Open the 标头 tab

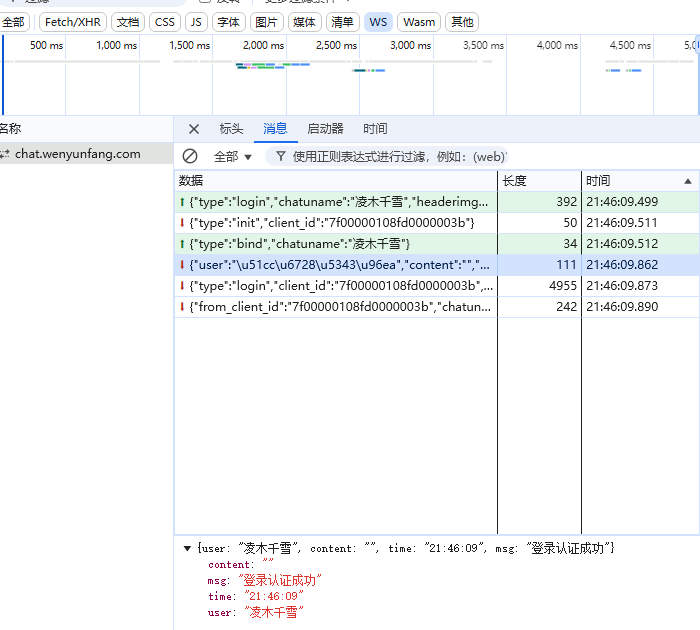[x=231, y=129]
